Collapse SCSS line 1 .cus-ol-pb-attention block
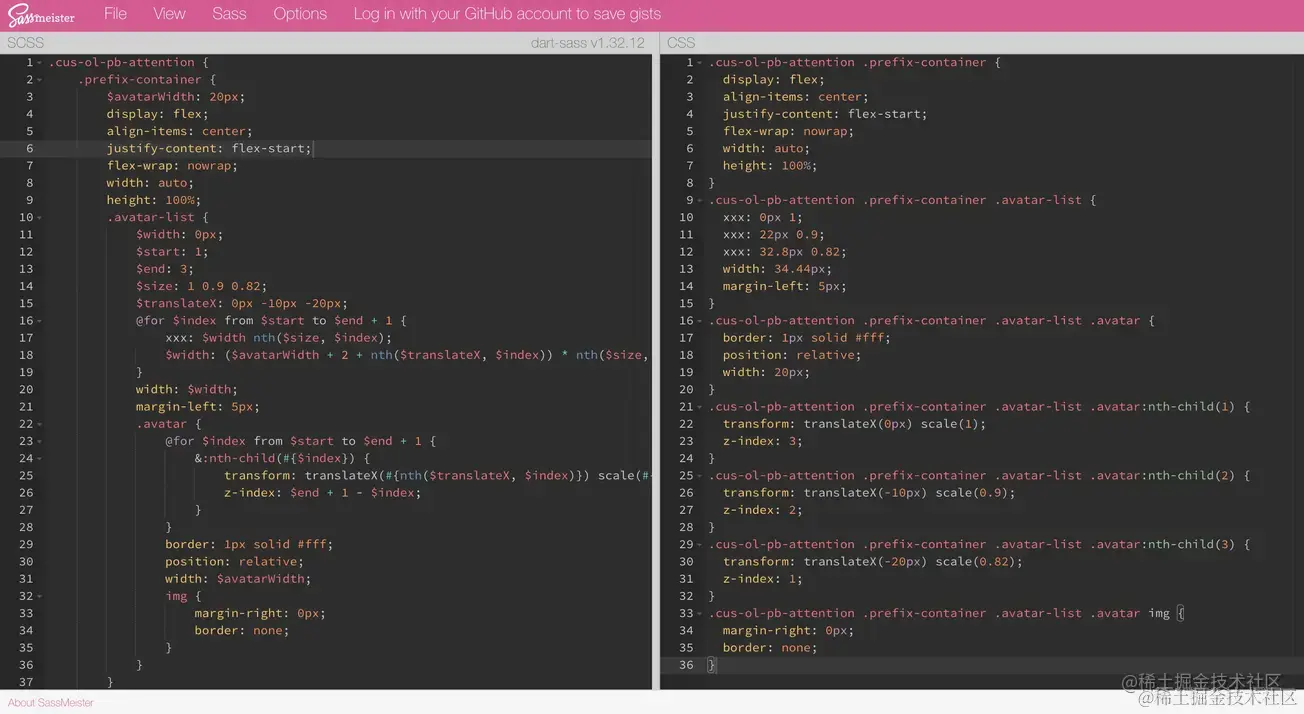Image resolution: width=1304 pixels, height=714 pixels. point(40,62)
